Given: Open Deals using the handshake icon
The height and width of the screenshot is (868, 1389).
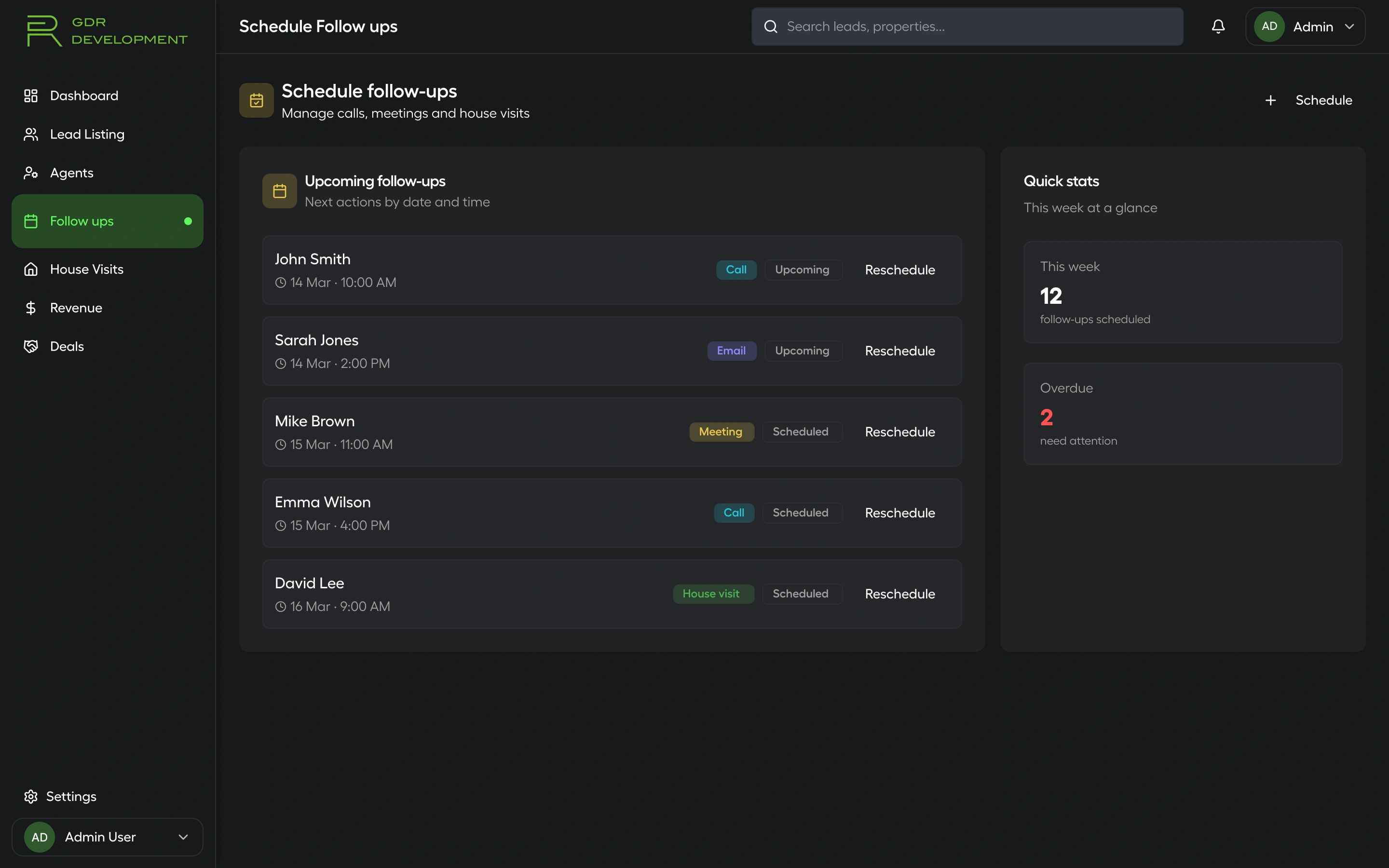Looking at the screenshot, I should pyautogui.click(x=31, y=346).
